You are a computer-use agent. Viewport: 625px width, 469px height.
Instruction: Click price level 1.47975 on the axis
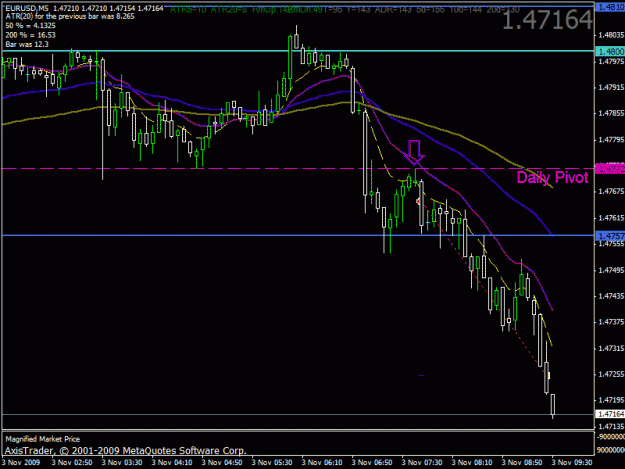(611, 61)
